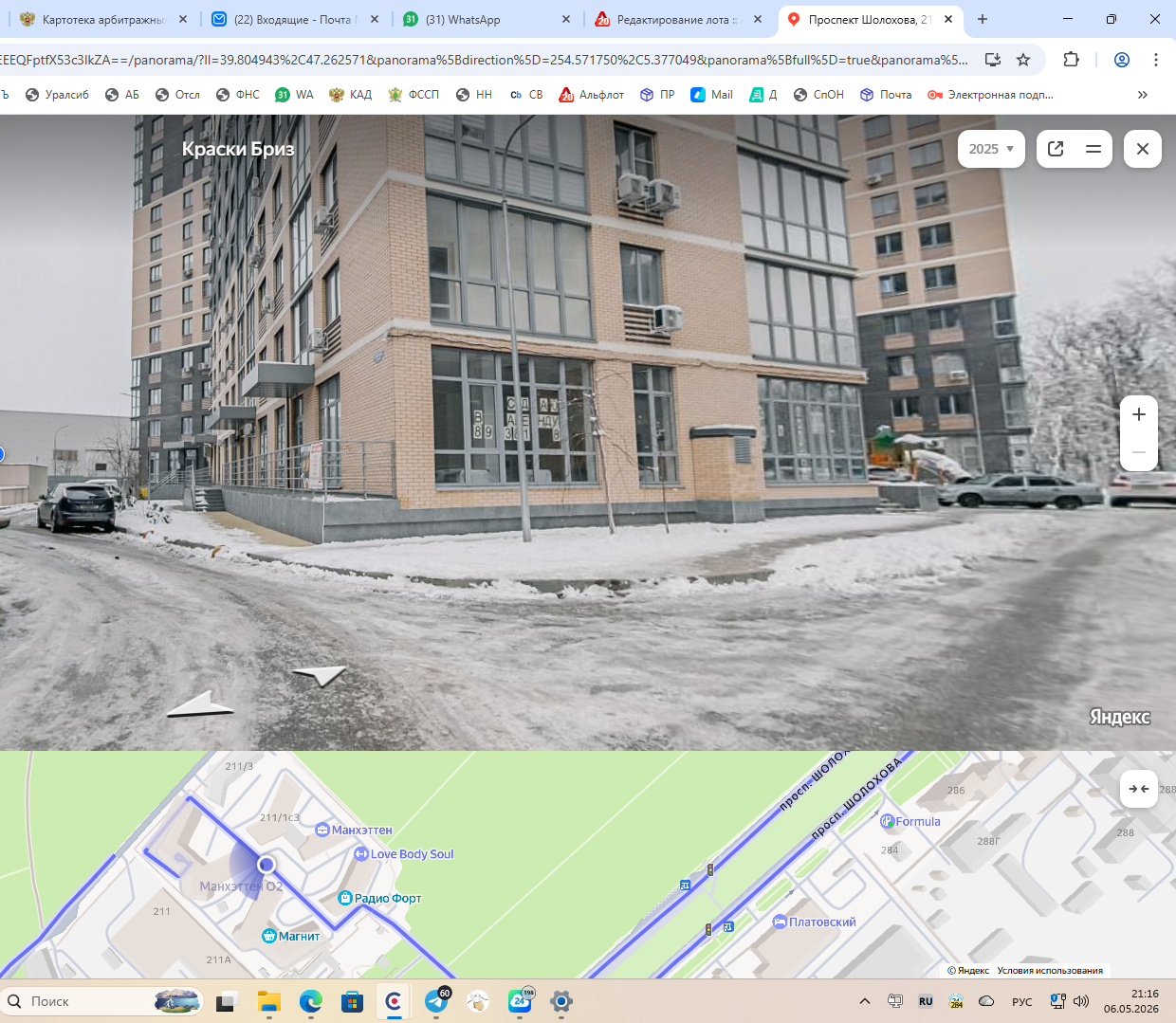Switch to Картотека арбитражных tab
1176x1023 pixels.
coord(104,19)
